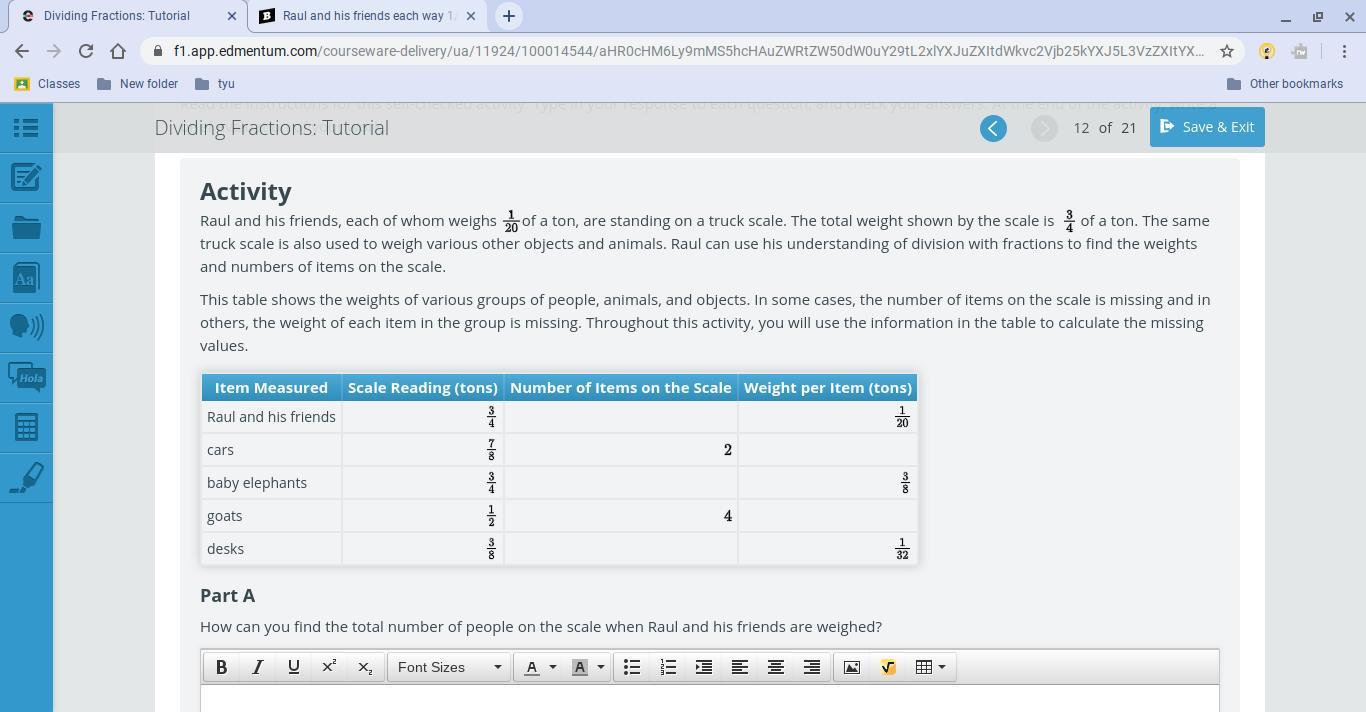This screenshot has height=712, width=1366.
Task: Click the cars table row label
Action: pos(221,450)
